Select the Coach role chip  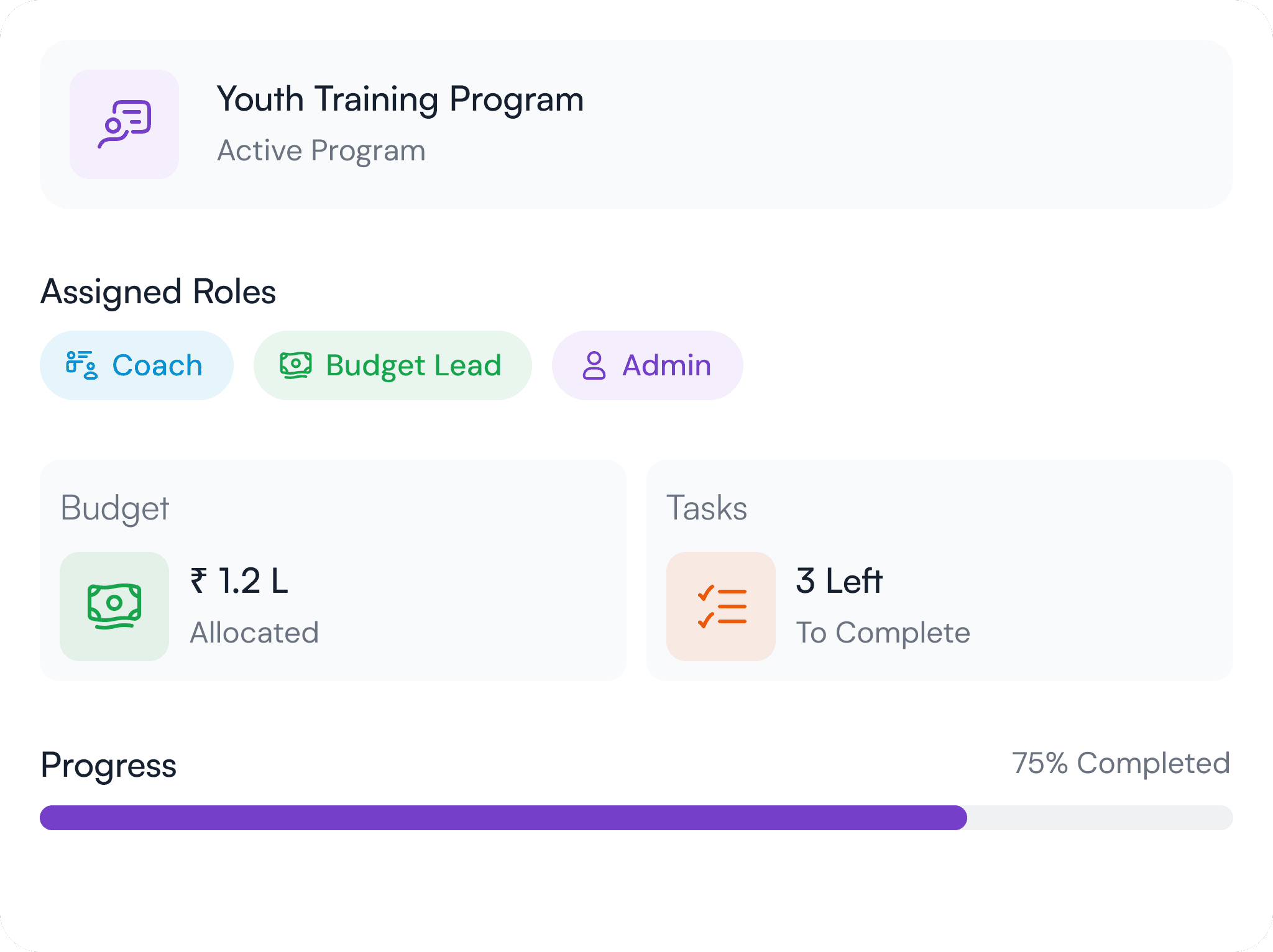137,365
